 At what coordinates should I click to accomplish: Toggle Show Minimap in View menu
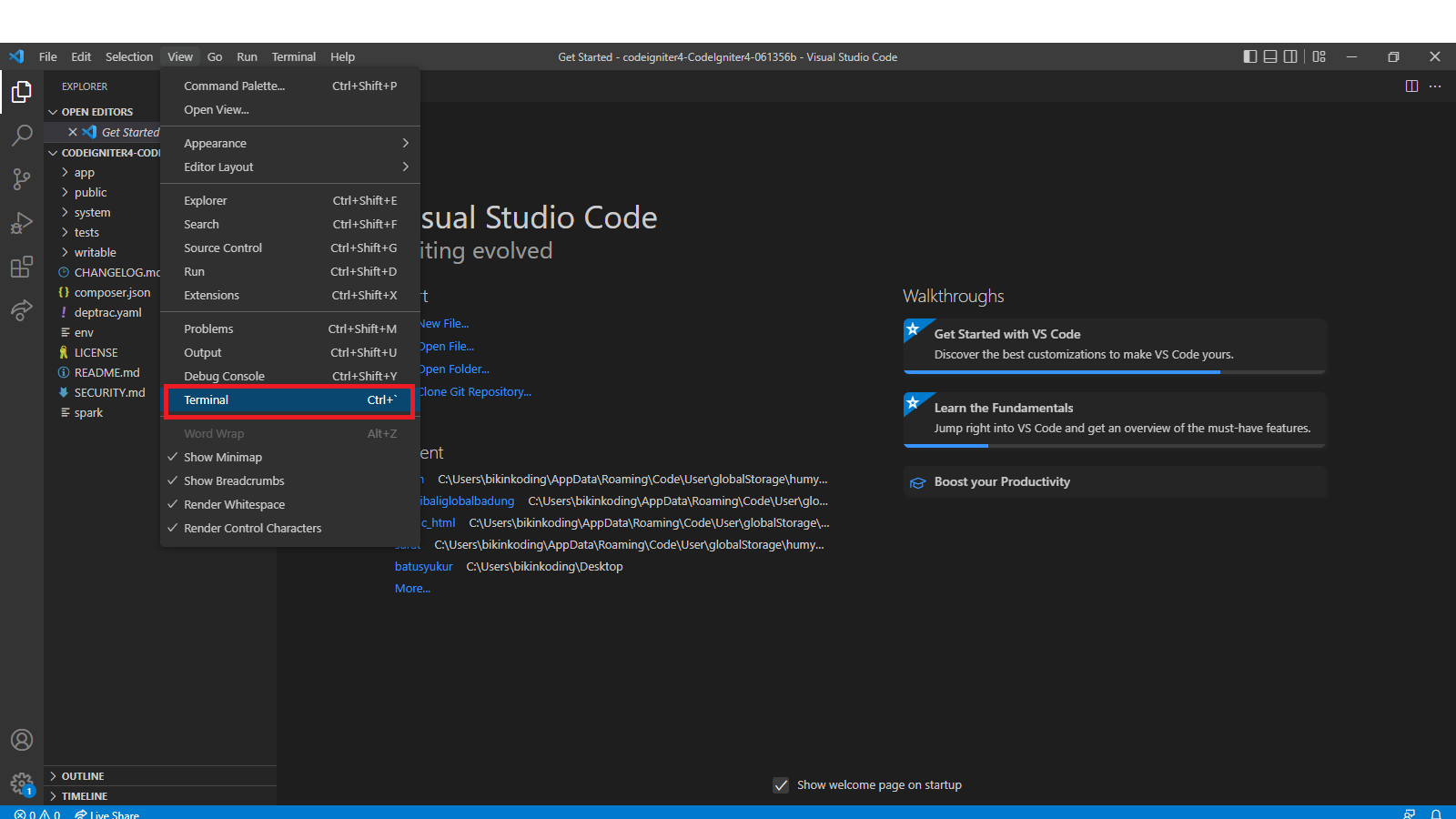click(x=289, y=457)
